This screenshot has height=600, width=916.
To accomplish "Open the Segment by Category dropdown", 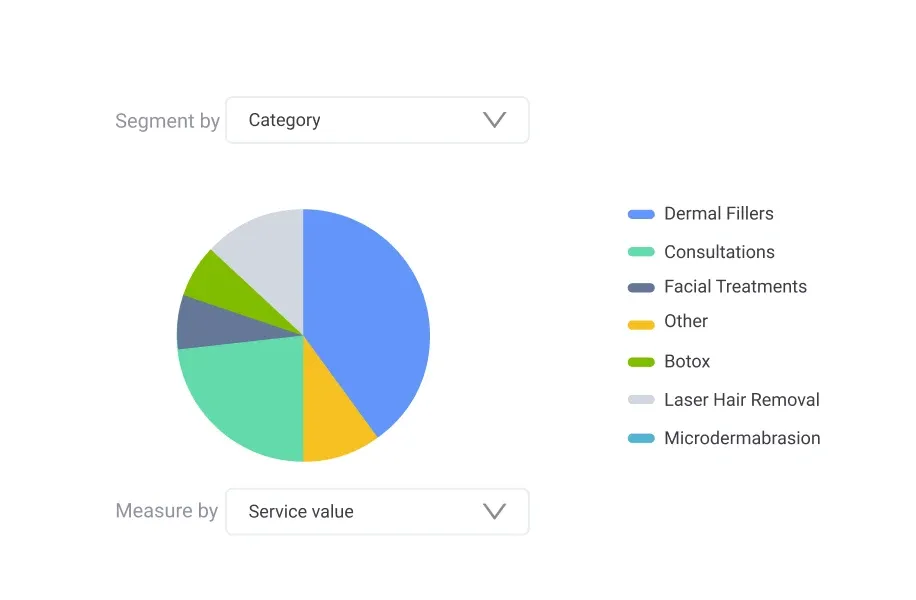I will pos(376,120).
